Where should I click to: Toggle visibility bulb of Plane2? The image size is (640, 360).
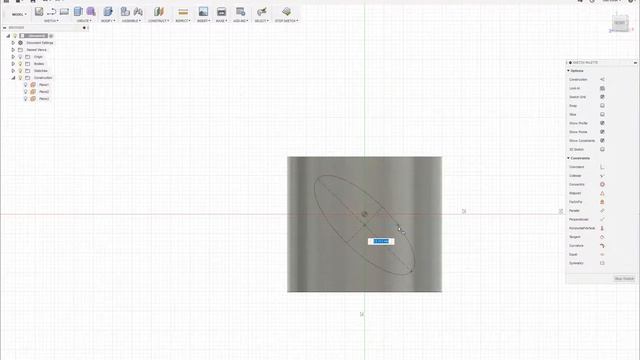point(25,91)
